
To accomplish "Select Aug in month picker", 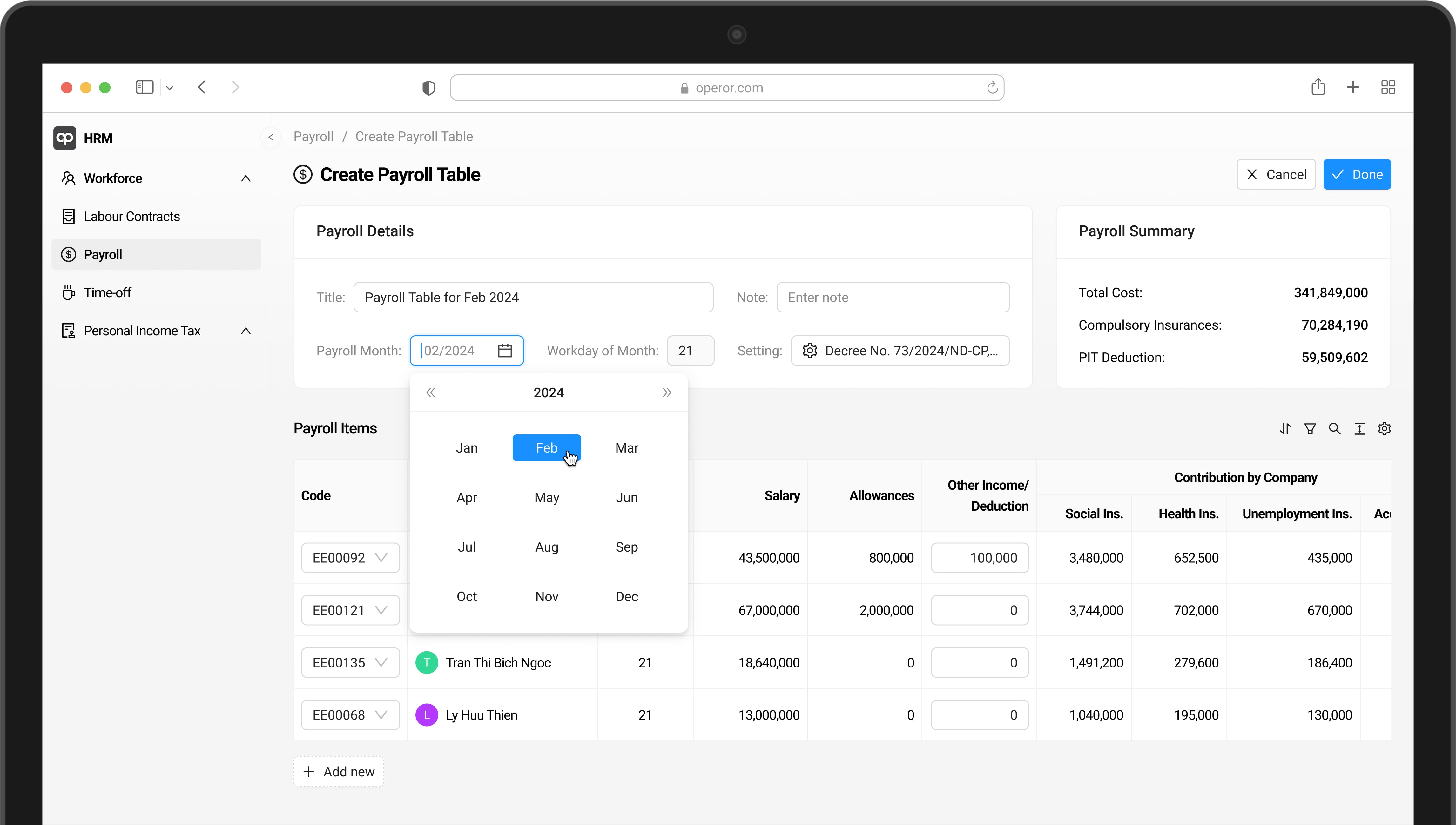I will coord(546,547).
